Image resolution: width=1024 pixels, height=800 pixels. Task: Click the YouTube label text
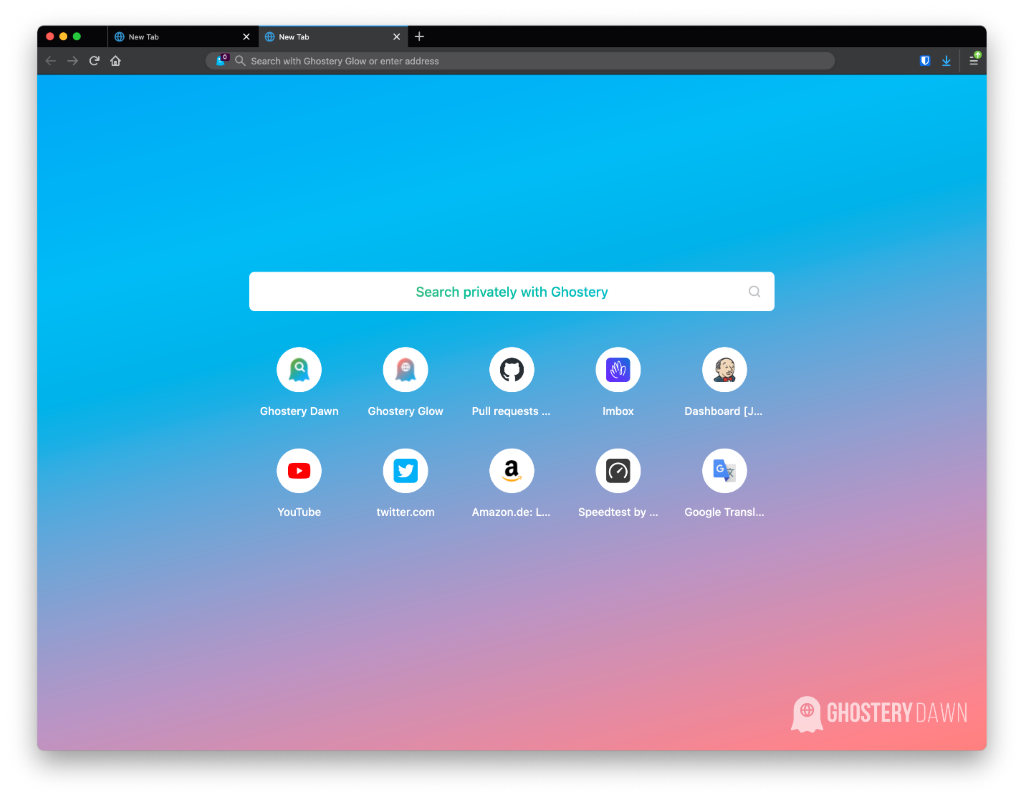pyautogui.click(x=299, y=512)
